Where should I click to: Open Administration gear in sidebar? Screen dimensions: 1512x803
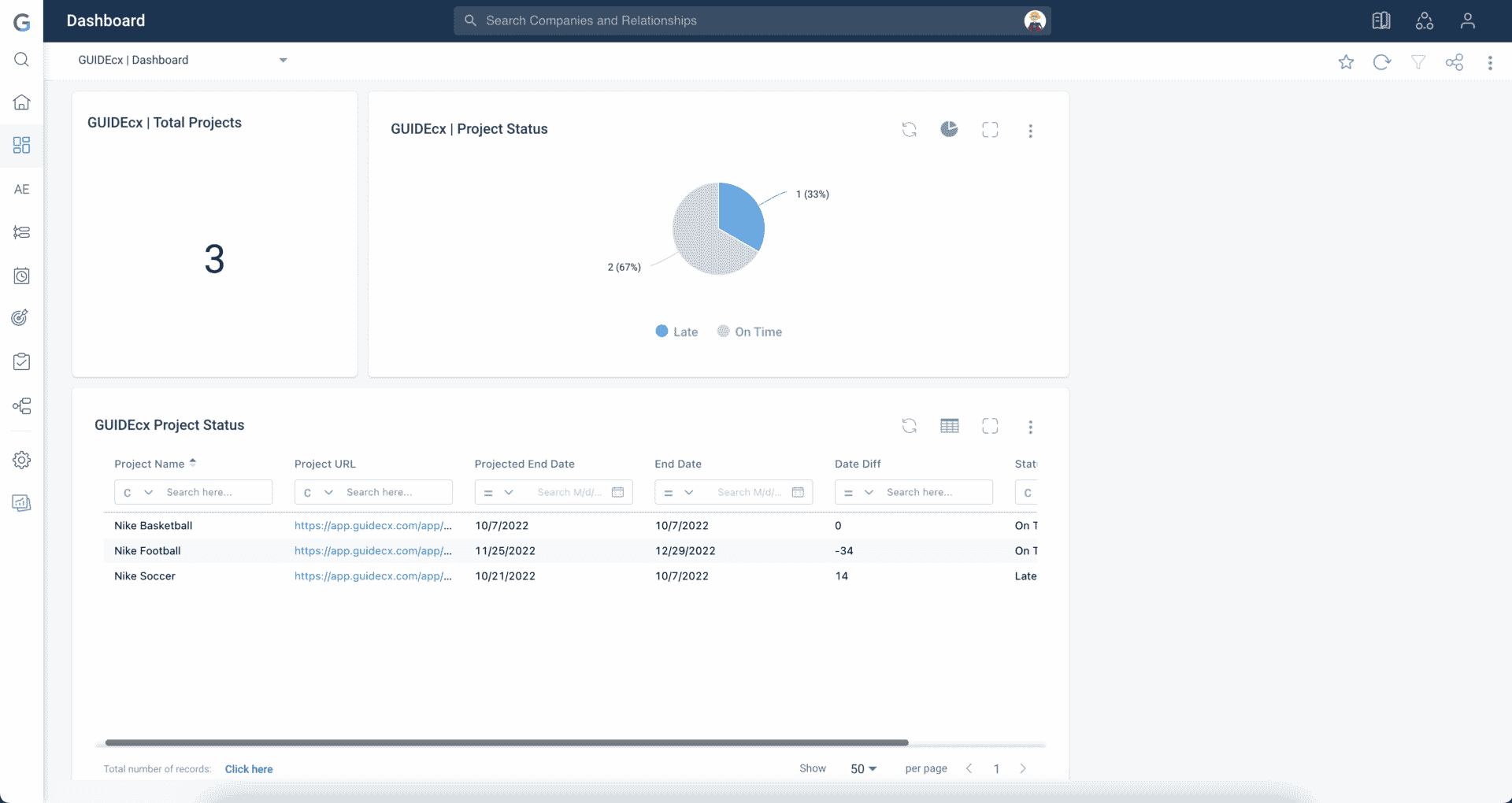click(x=22, y=460)
